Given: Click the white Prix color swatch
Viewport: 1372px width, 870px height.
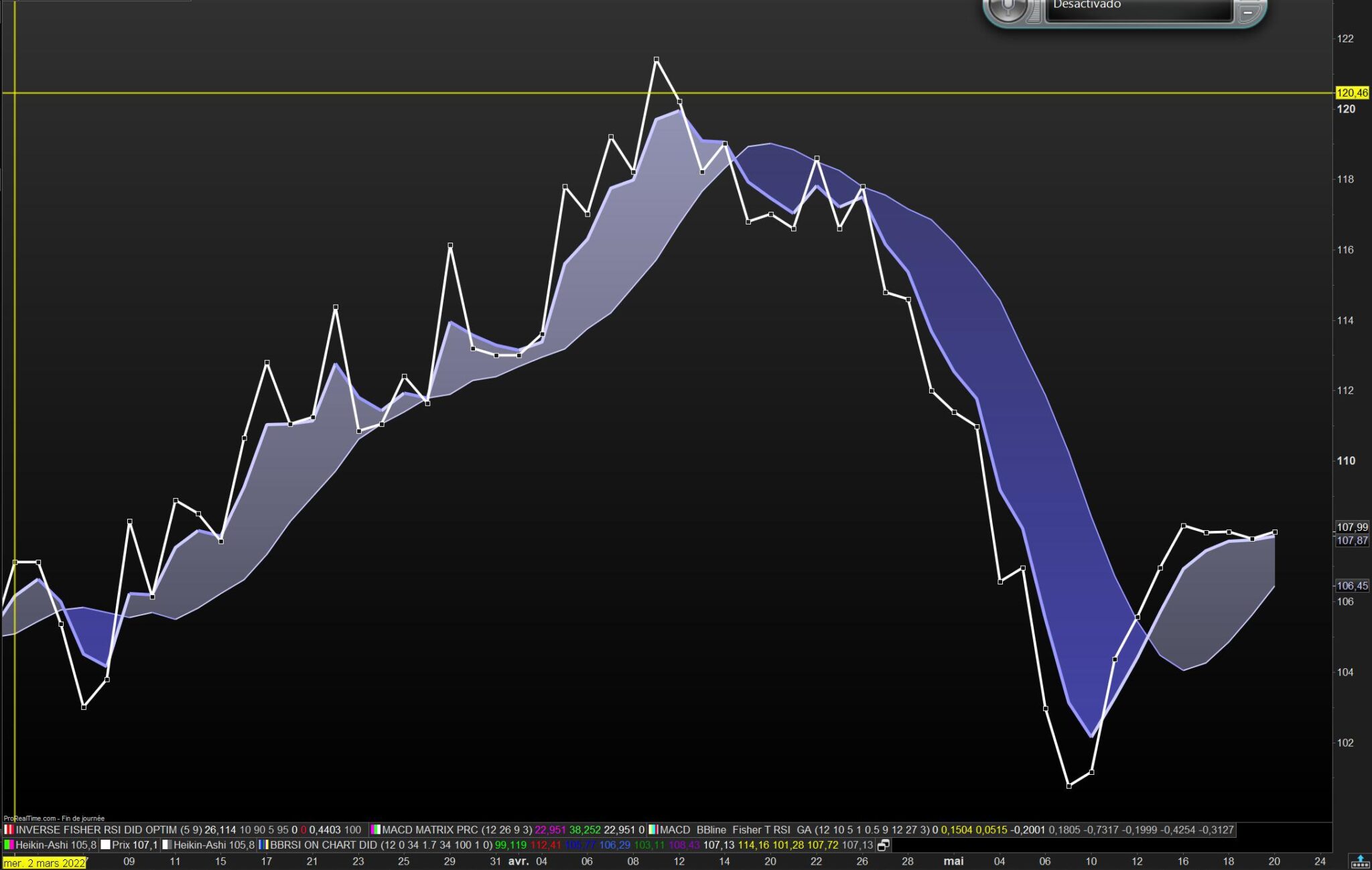Looking at the screenshot, I should (x=105, y=845).
